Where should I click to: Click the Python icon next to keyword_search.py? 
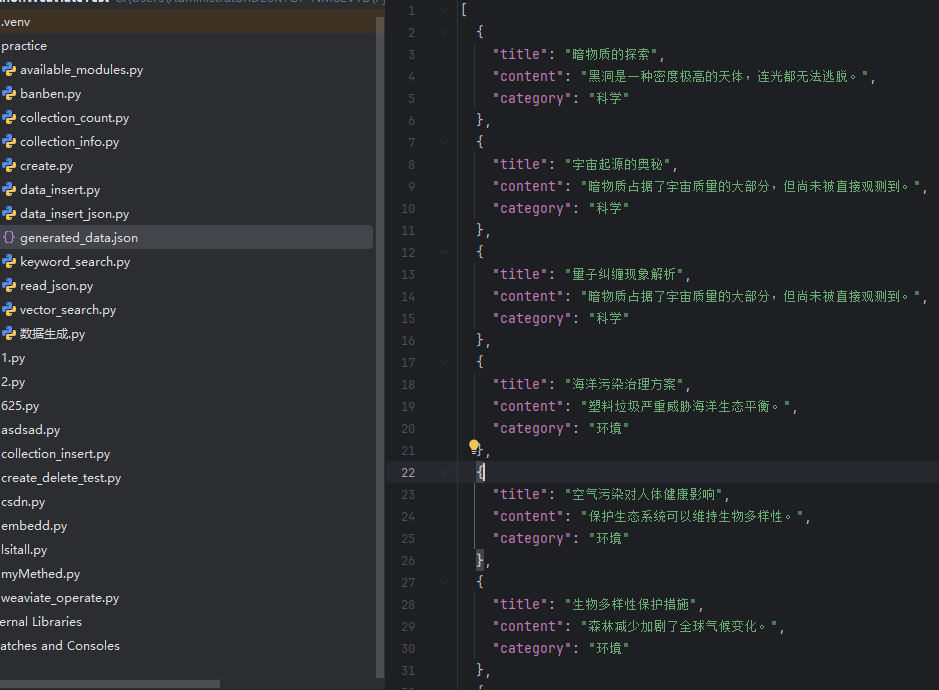(x=9, y=262)
